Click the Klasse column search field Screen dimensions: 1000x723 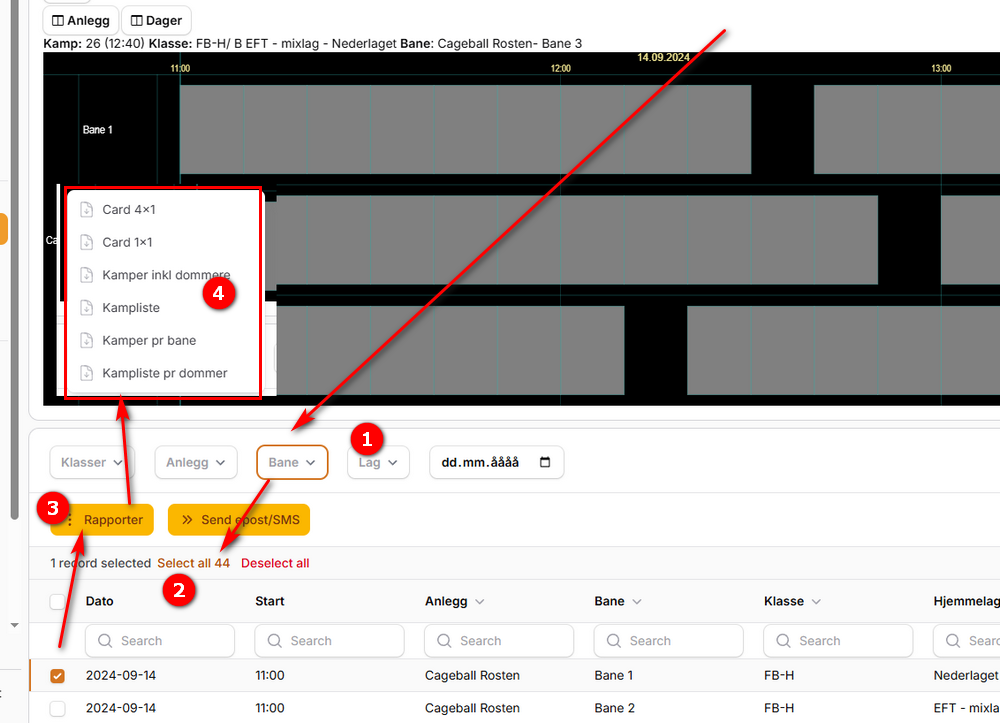[839, 641]
